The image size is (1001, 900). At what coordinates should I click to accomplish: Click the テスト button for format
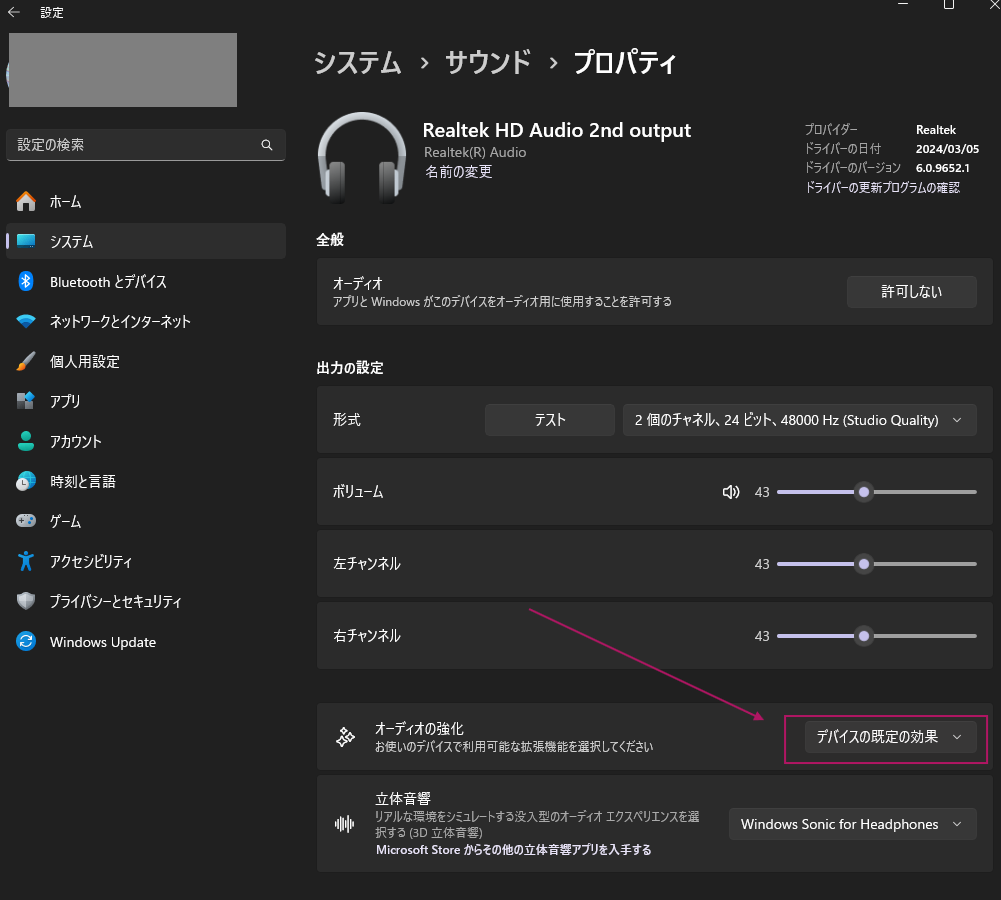pyautogui.click(x=550, y=420)
